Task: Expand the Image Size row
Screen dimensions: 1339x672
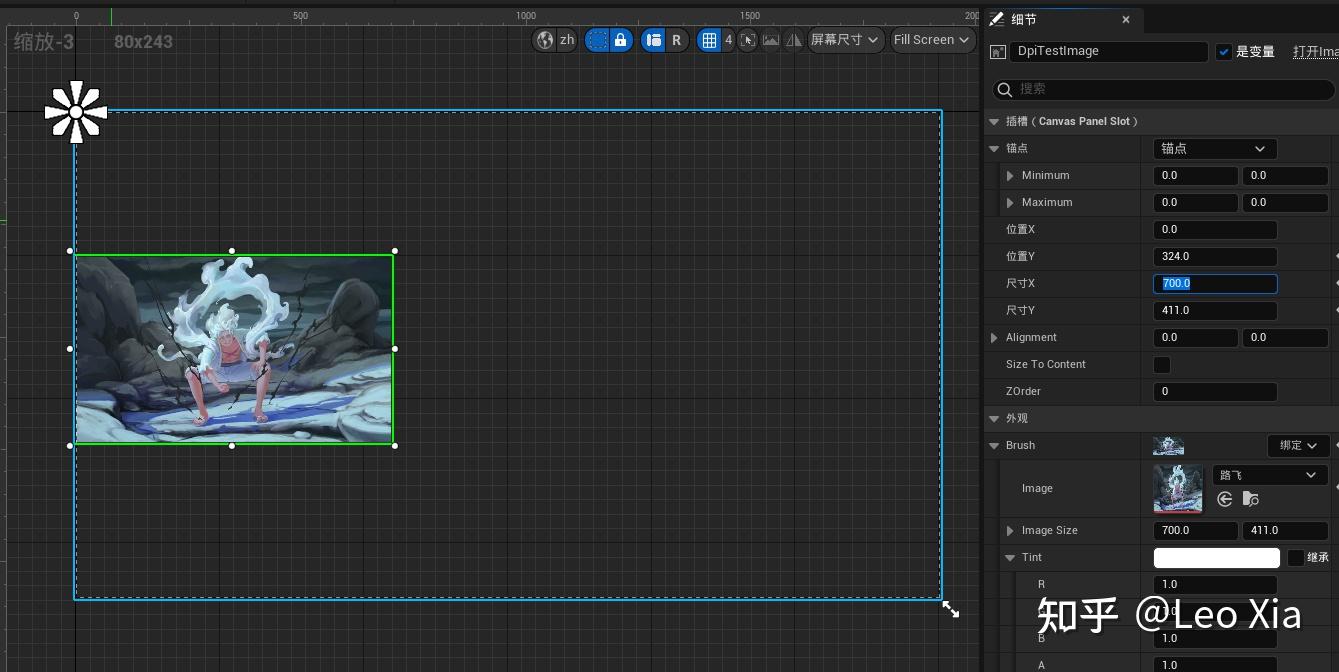Action: point(1010,530)
